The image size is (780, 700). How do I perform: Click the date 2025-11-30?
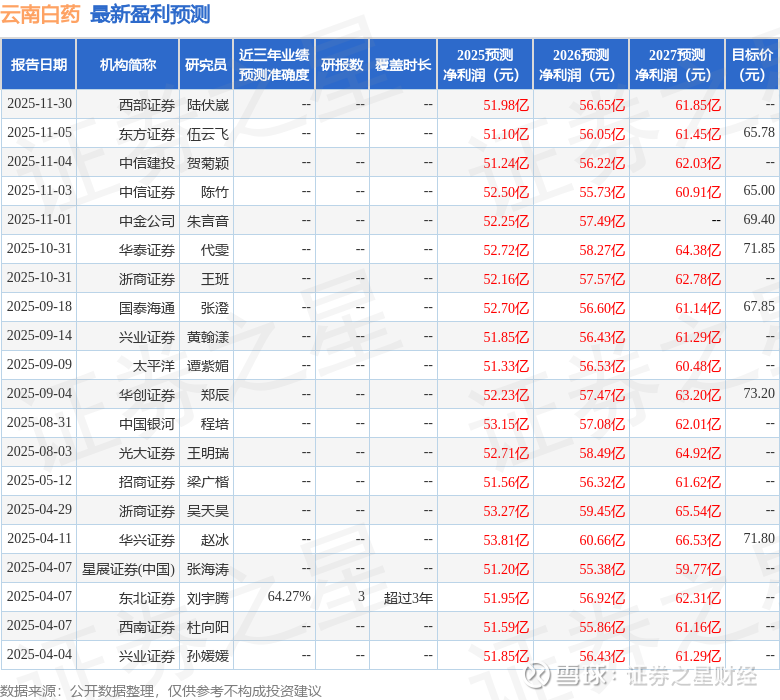[39, 103]
